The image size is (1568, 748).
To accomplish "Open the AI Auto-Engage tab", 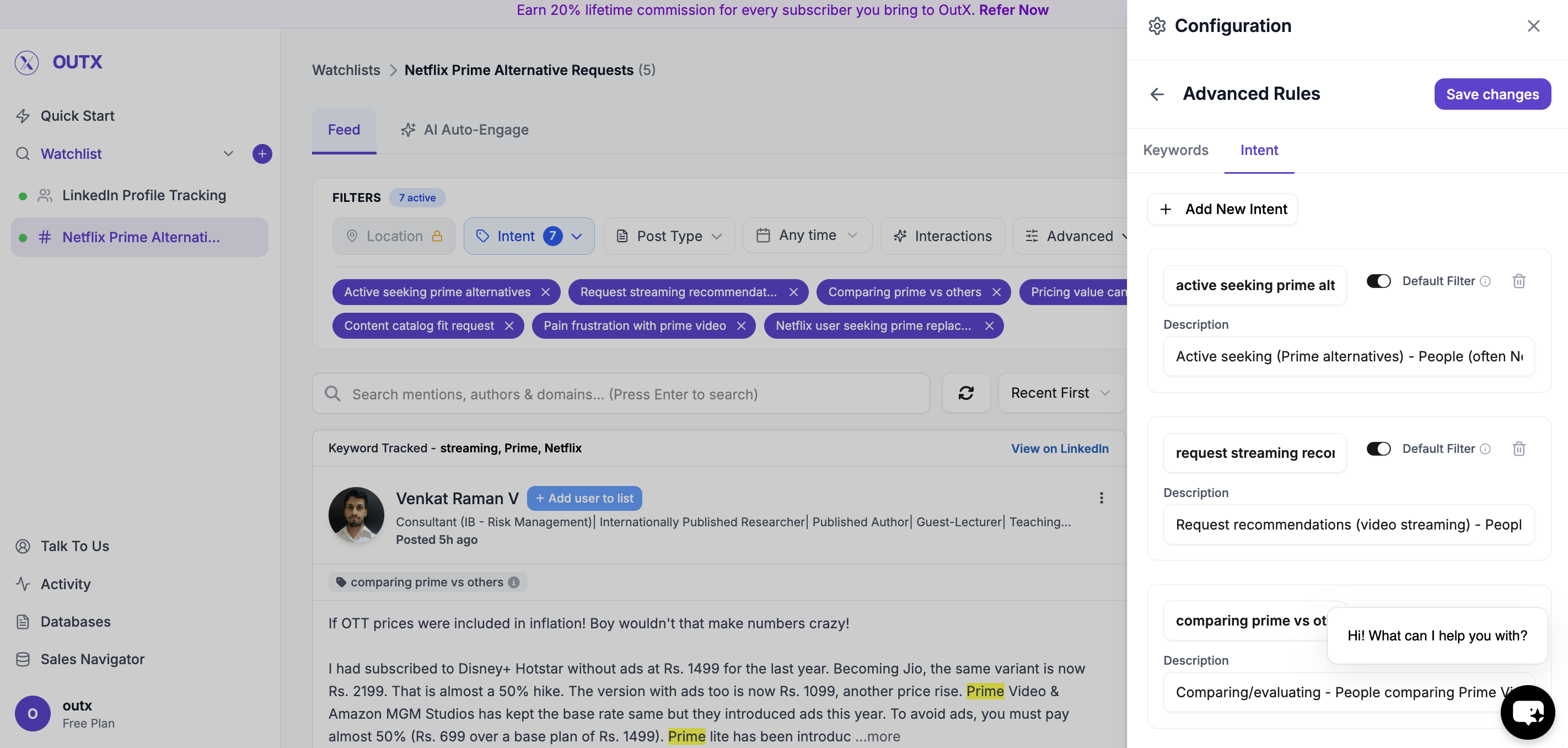I will (x=465, y=130).
